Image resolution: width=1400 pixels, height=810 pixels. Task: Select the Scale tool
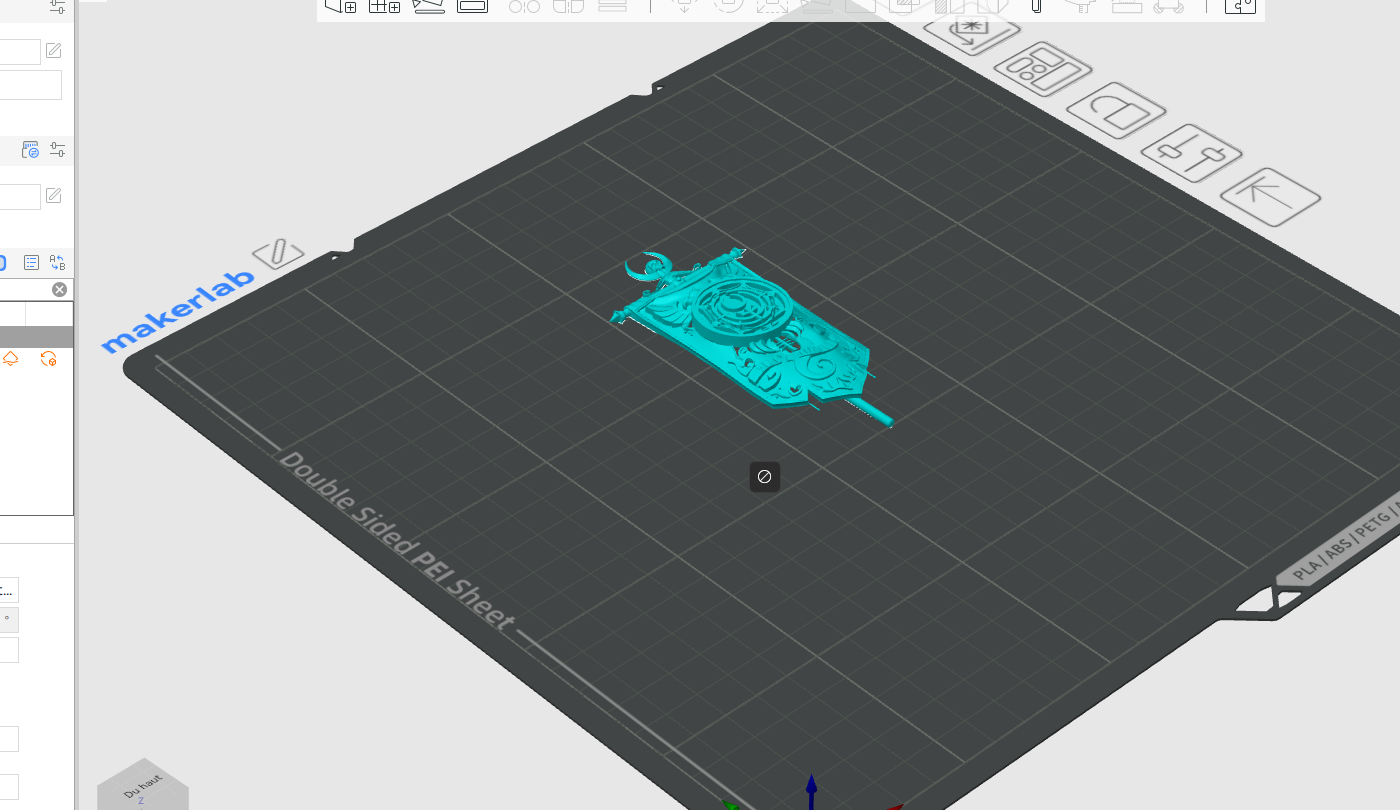click(773, 6)
